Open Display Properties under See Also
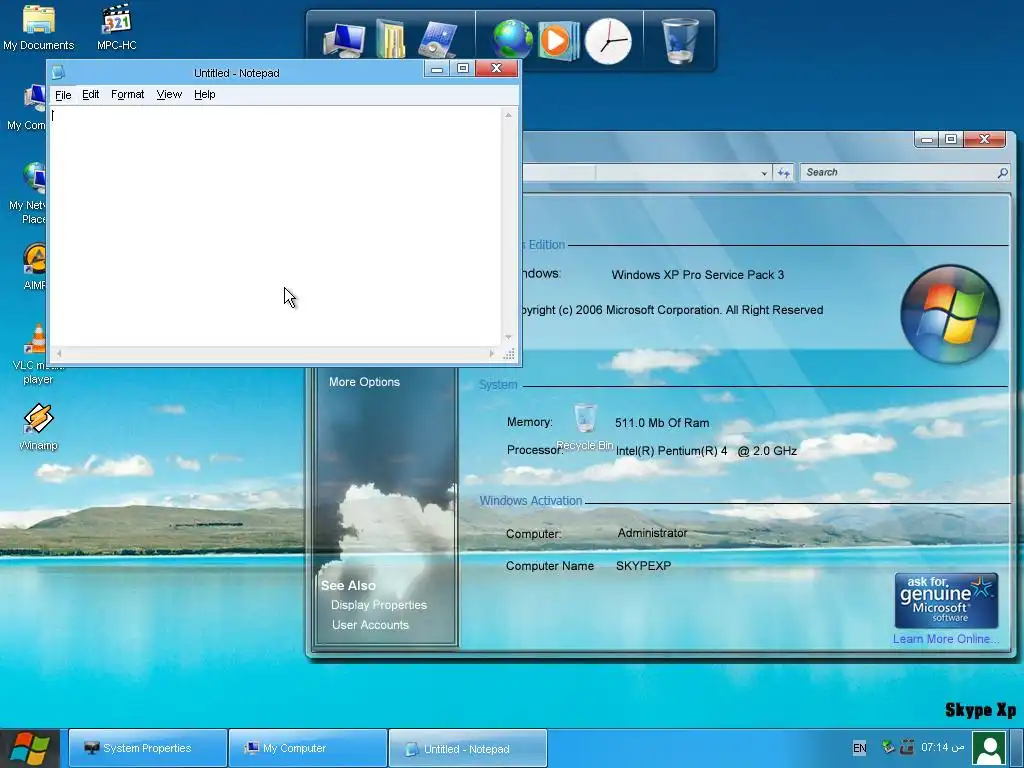The height and width of the screenshot is (768, 1024). tap(379, 605)
